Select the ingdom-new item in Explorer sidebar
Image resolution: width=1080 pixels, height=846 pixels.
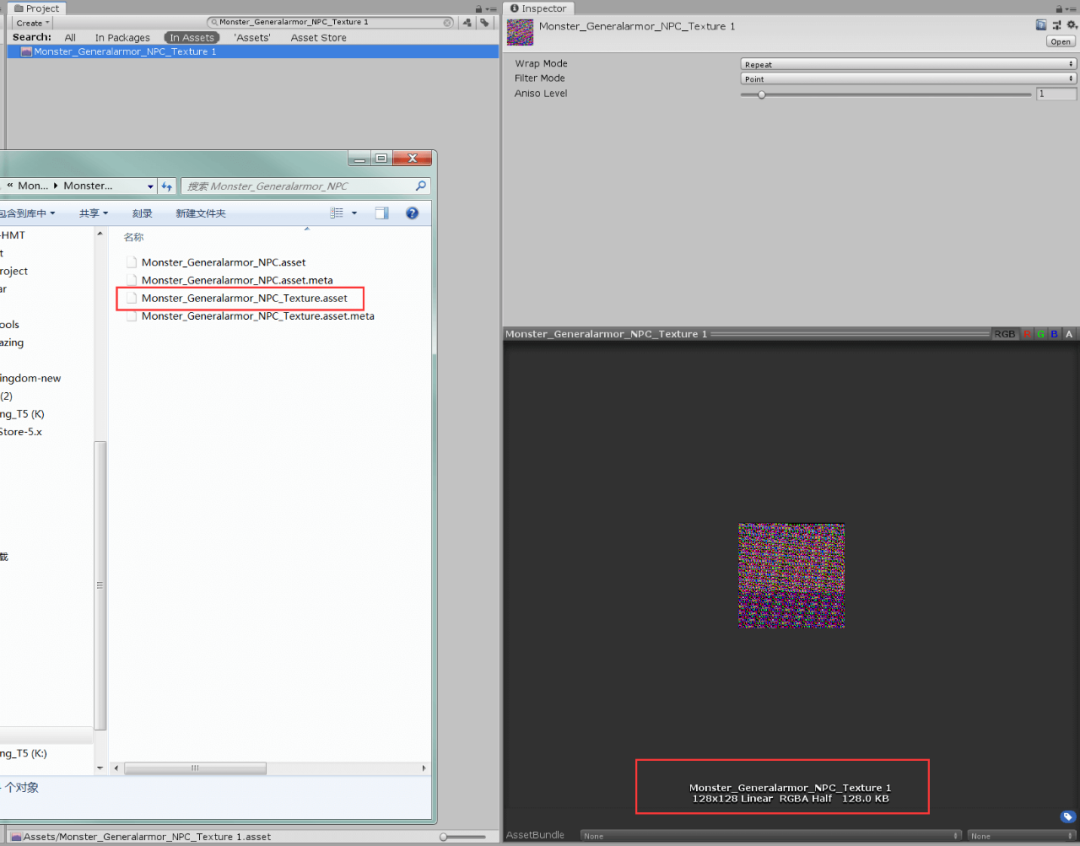tap(30, 378)
